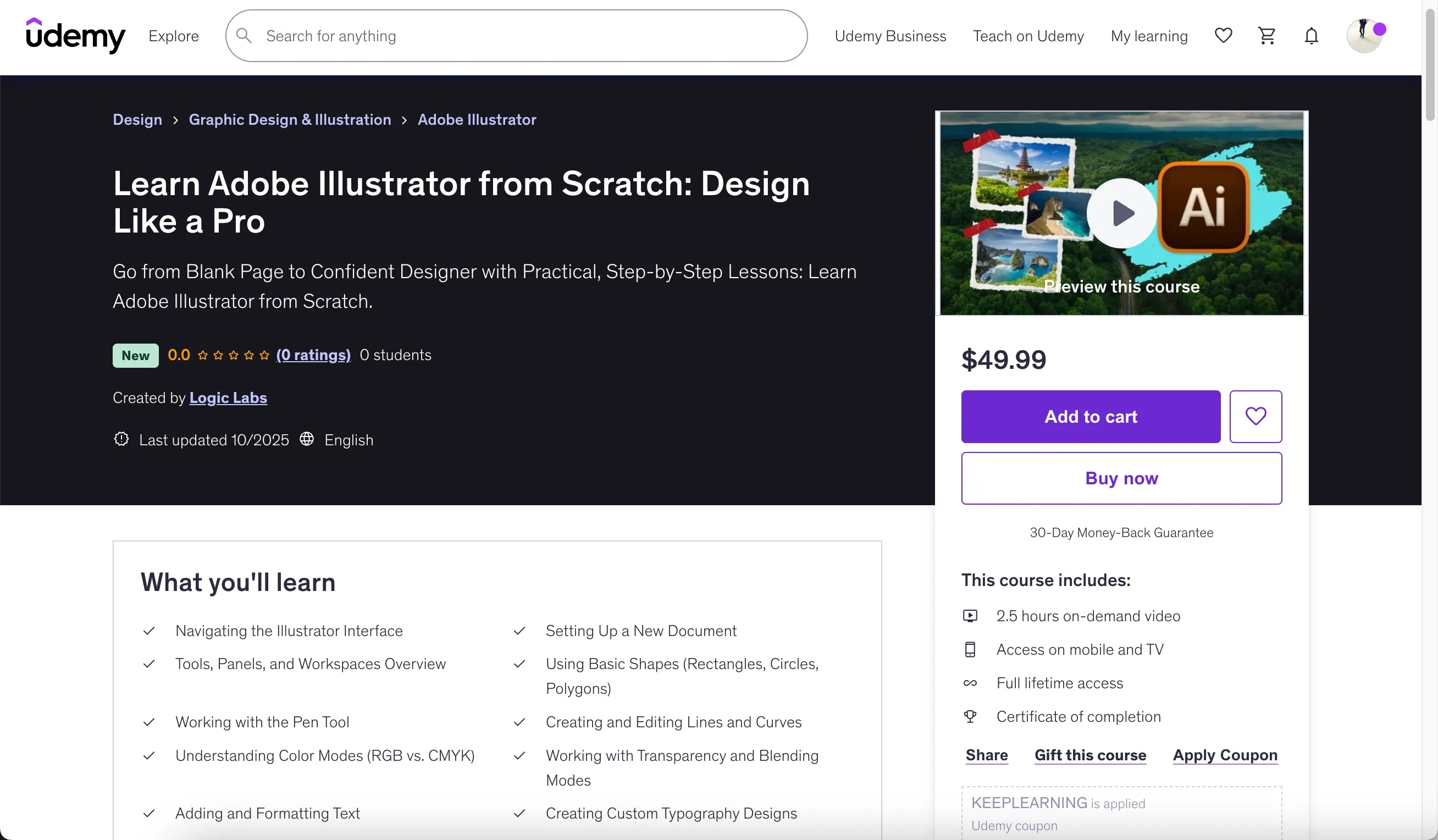Toggle wishlist heart beside Add to cart
Image resolution: width=1438 pixels, height=840 pixels.
pyautogui.click(x=1256, y=417)
